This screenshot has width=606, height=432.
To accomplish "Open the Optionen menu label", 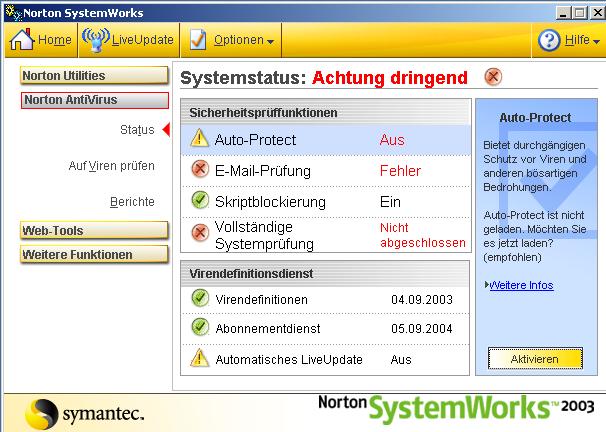I will click(239, 40).
